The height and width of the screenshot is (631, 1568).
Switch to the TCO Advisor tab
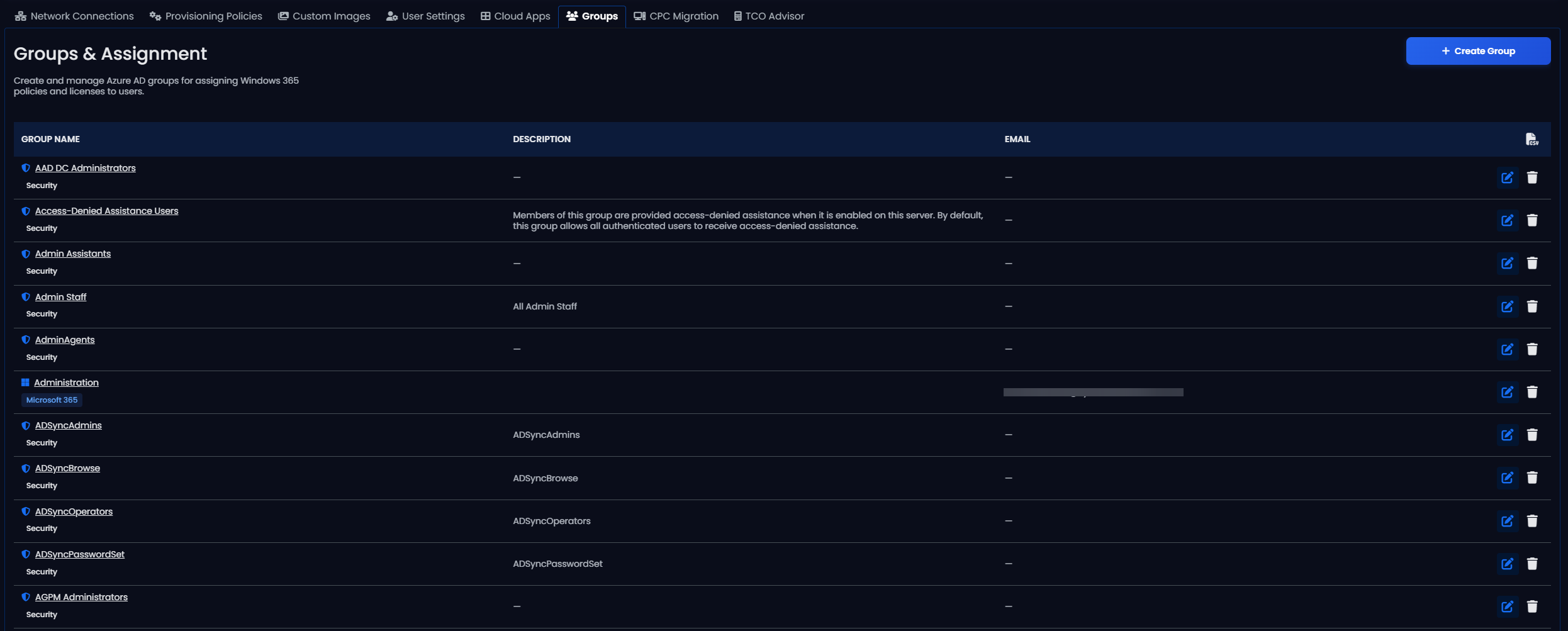(769, 16)
